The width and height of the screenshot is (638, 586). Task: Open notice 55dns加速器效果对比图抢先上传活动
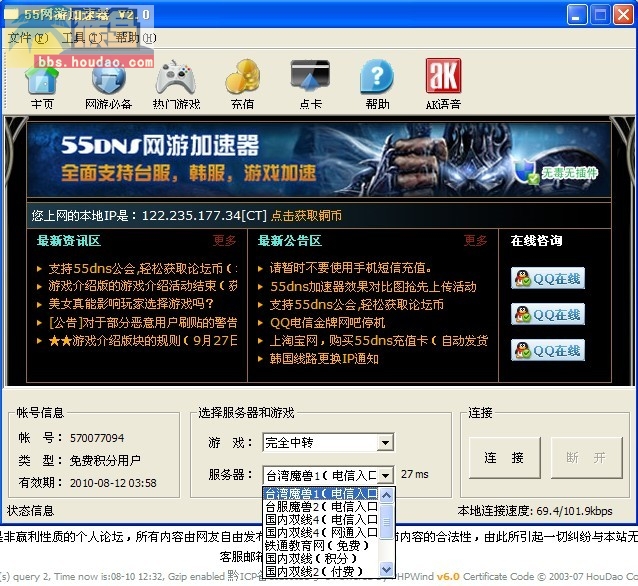[x=373, y=286]
